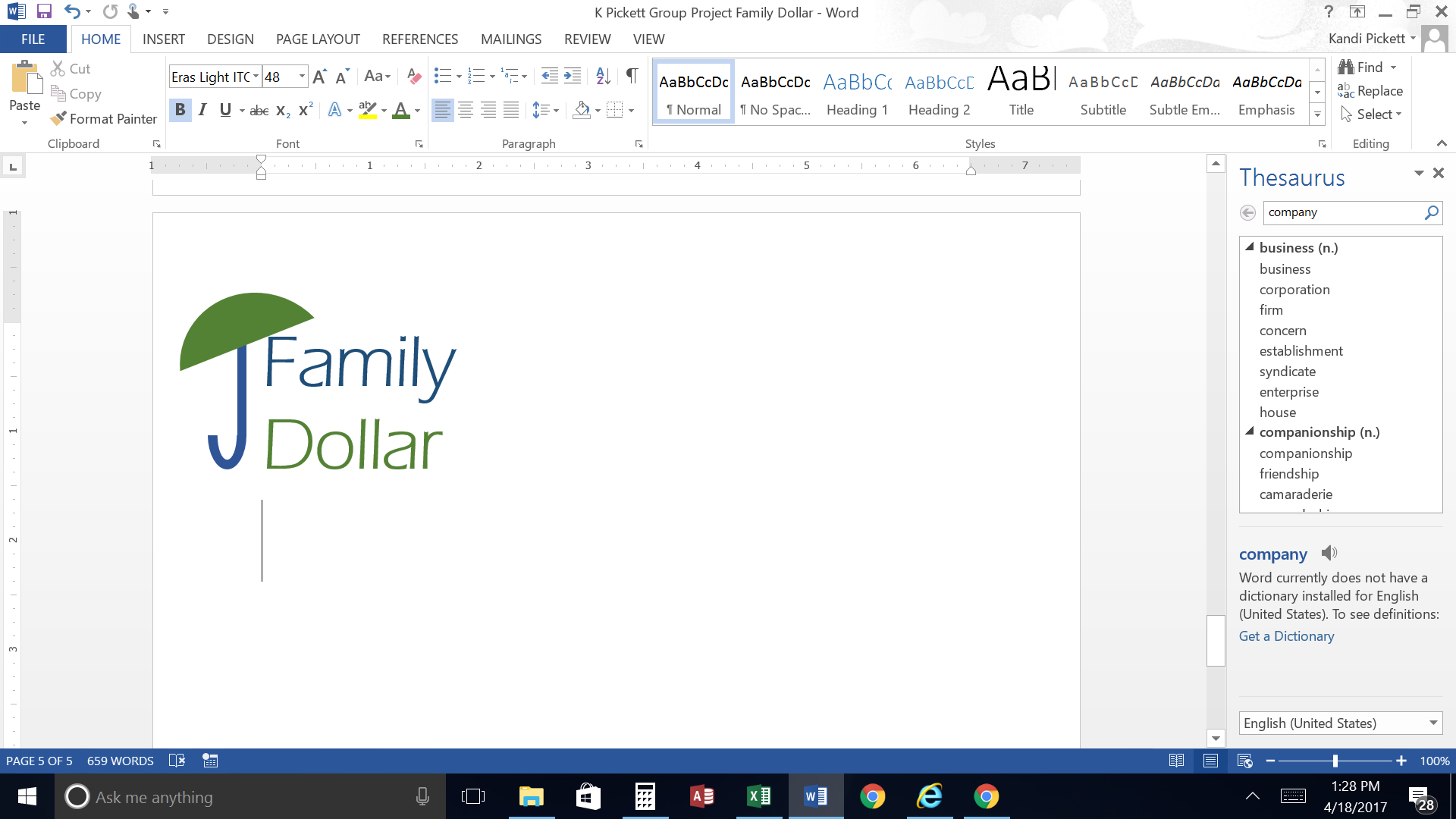Open the Sort dialog with Sort icon

click(602, 76)
